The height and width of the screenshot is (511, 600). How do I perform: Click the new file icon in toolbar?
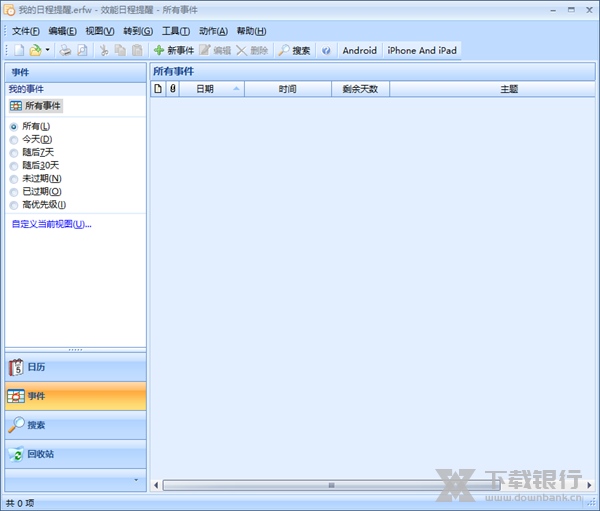pyautogui.click(x=19, y=50)
